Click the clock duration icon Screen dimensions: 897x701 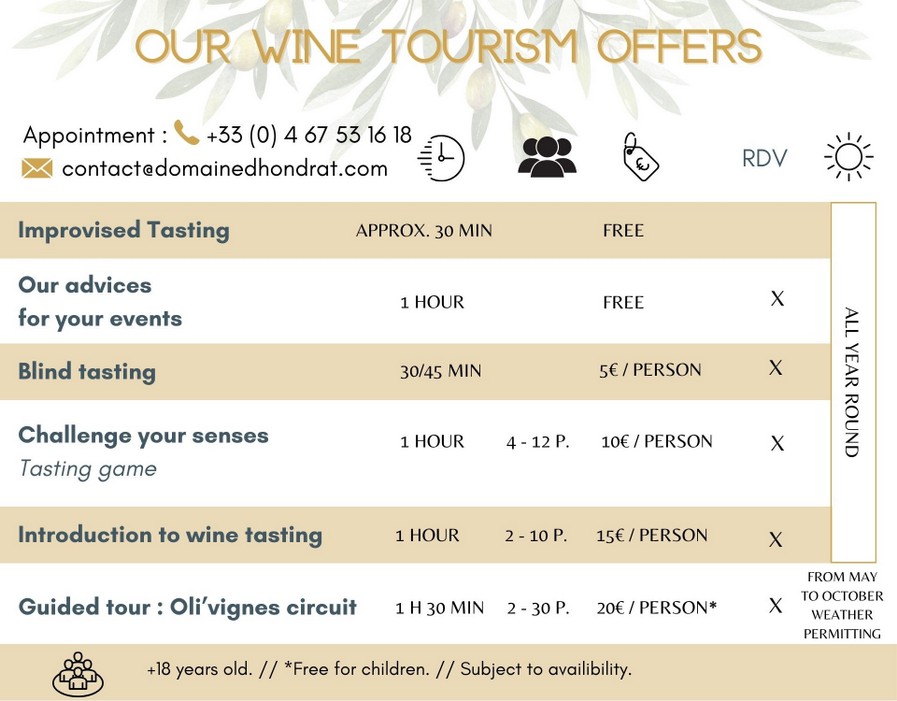pyautogui.click(x=441, y=158)
